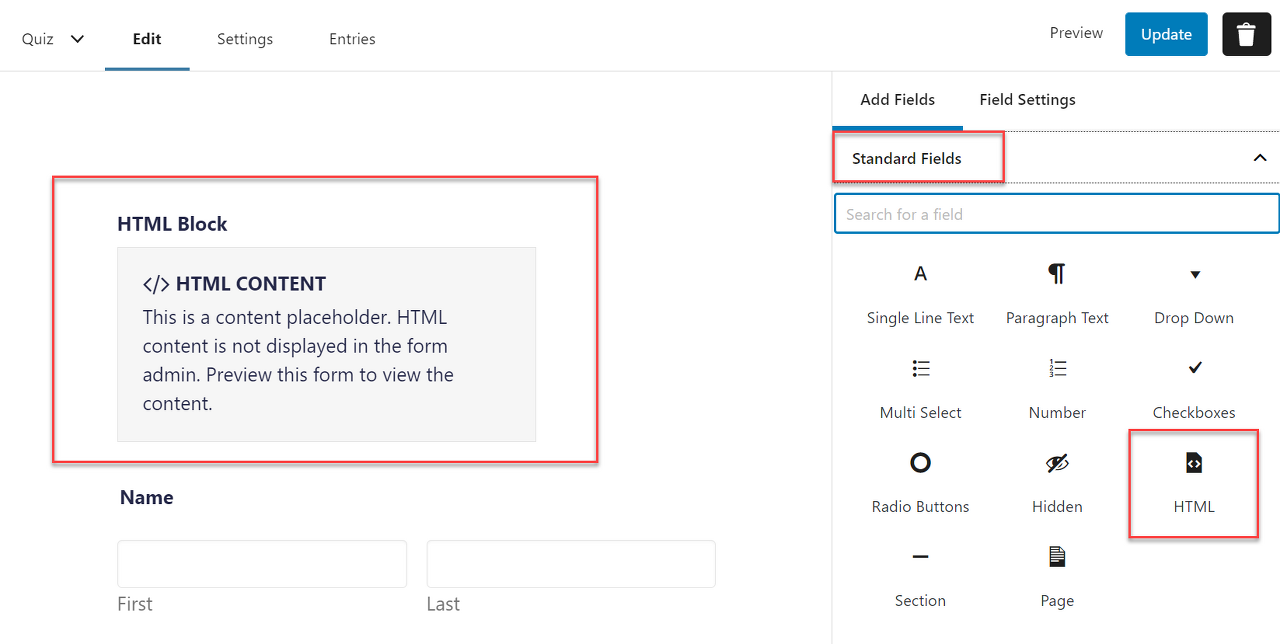
Task: Add a Radio Buttons field
Action: click(920, 483)
